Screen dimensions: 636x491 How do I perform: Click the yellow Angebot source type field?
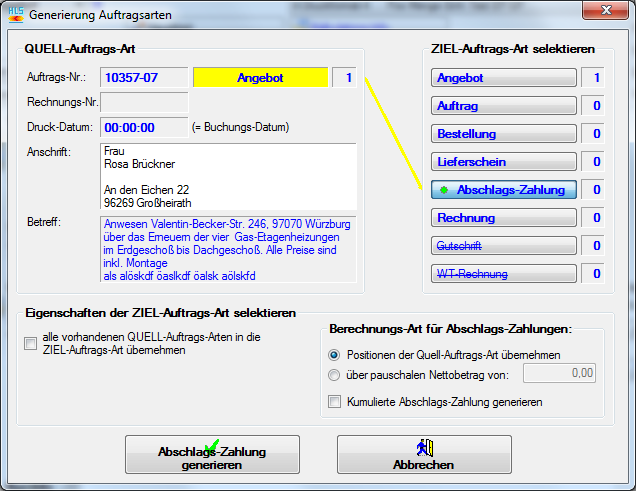[260, 77]
